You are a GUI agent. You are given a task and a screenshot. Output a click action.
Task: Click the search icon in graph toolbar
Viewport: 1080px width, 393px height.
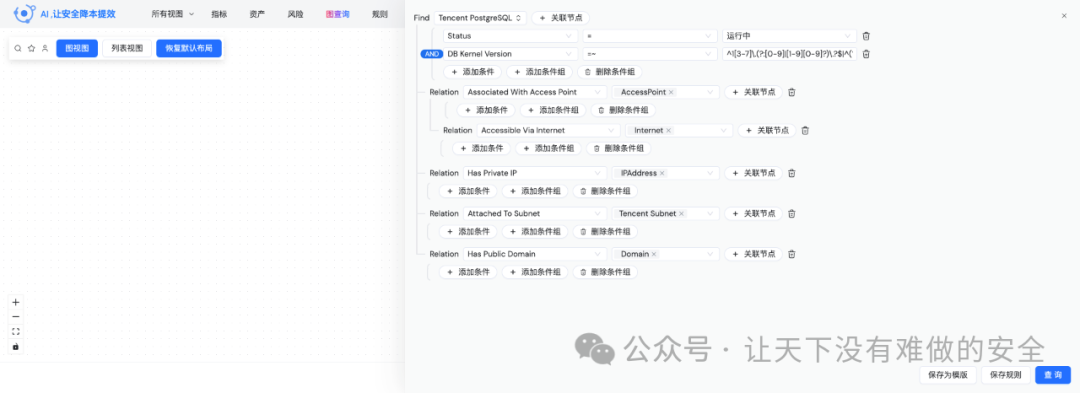click(18, 48)
